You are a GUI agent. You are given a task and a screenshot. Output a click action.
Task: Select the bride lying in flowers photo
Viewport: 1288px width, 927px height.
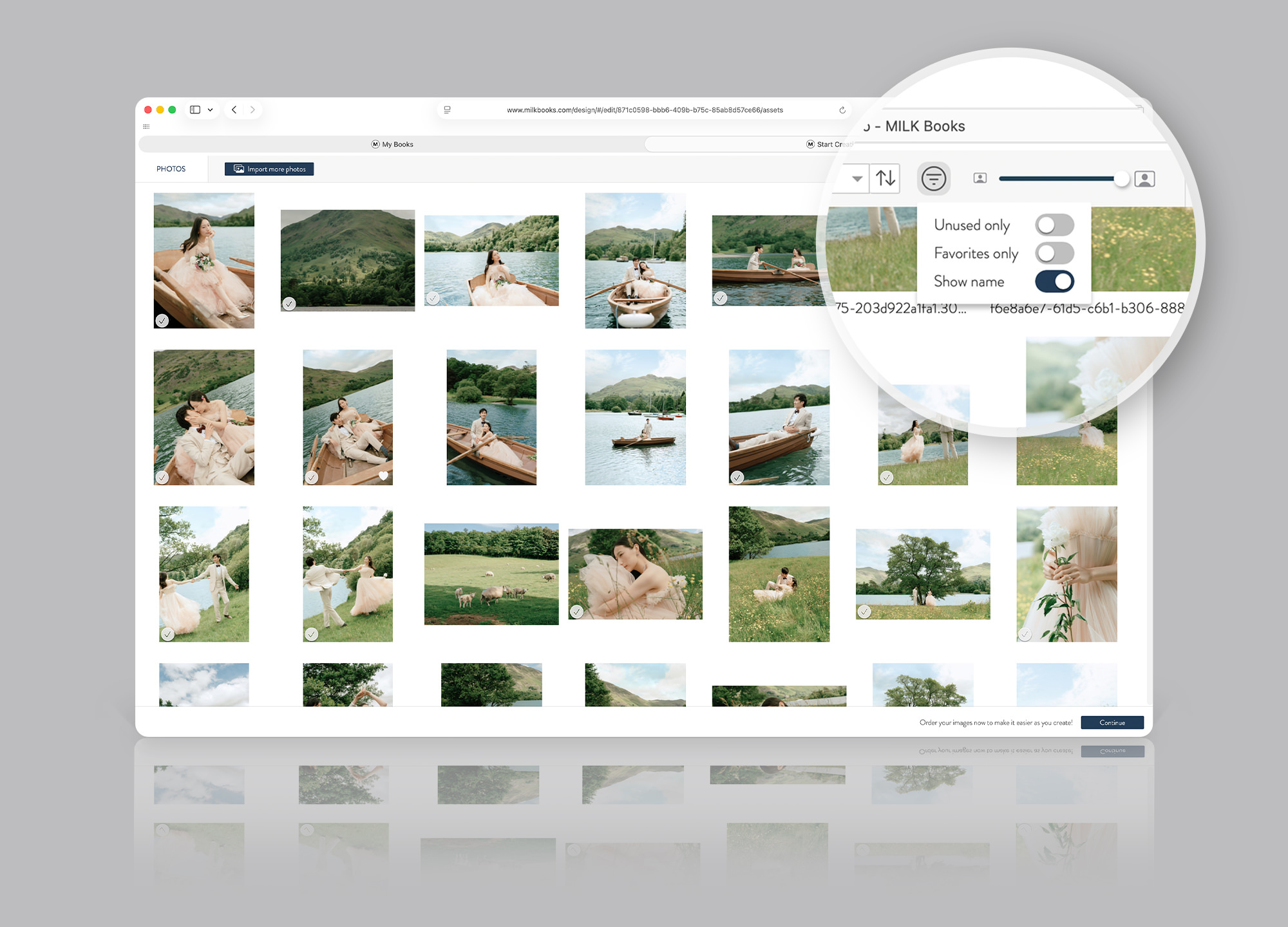[636, 574]
